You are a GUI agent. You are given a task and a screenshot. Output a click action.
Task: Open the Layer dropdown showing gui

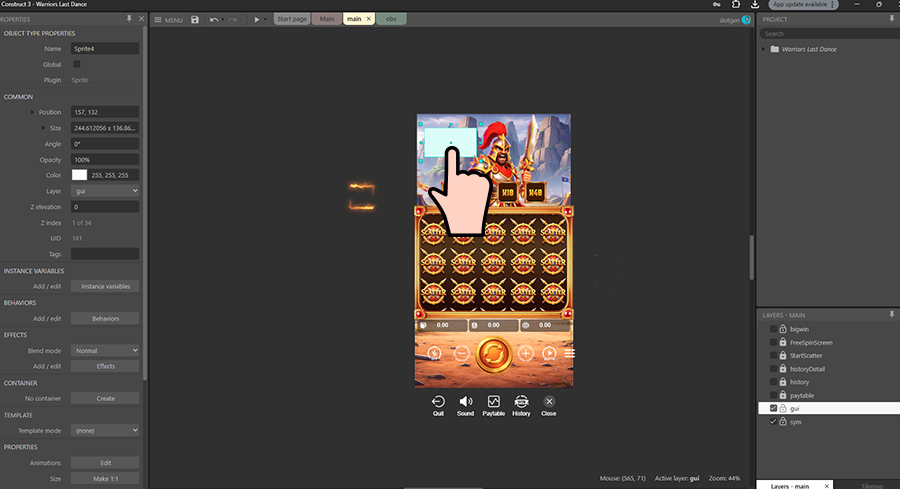pyautogui.click(x=105, y=191)
